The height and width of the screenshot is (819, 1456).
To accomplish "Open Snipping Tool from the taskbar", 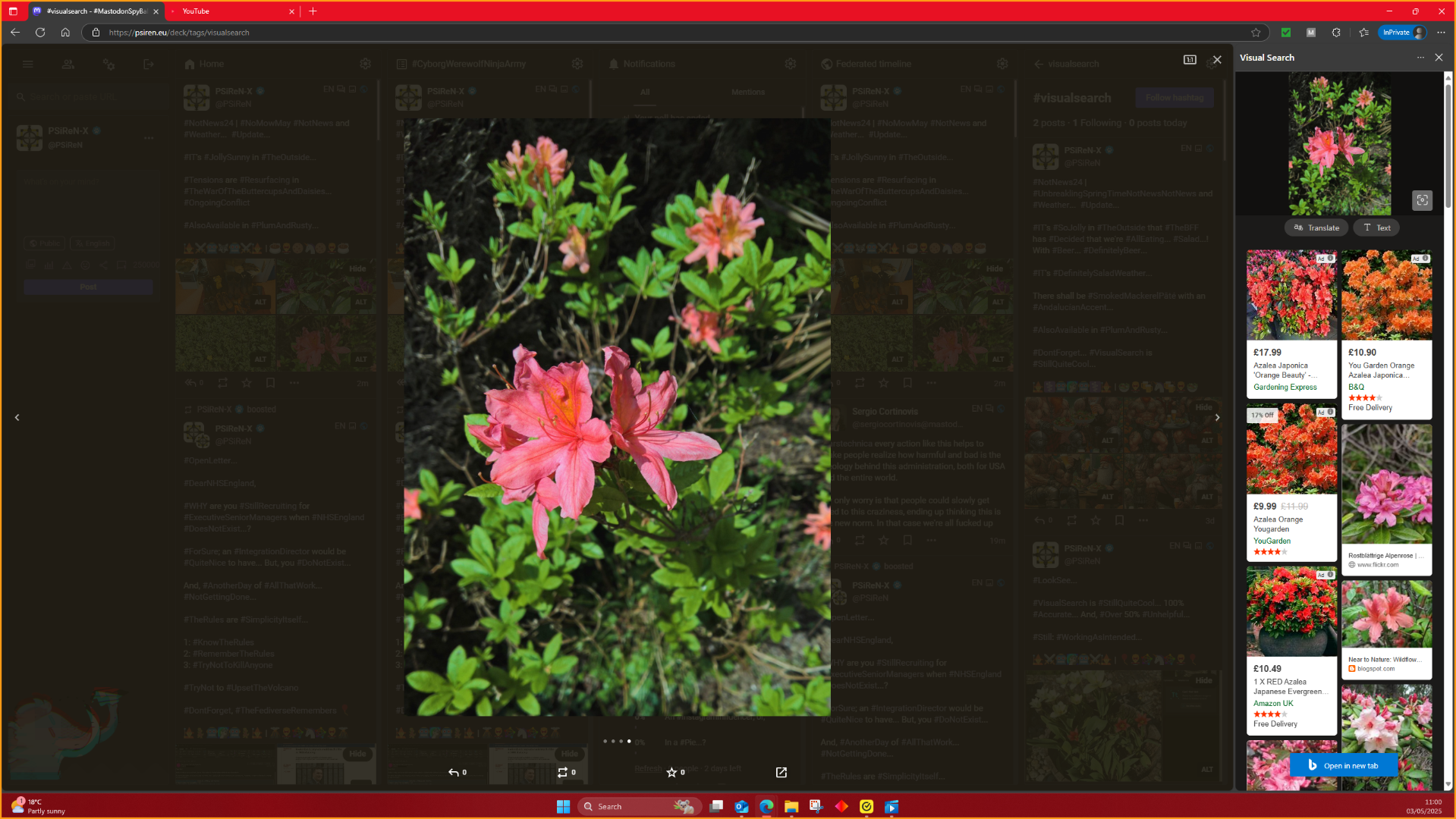I will [816, 806].
